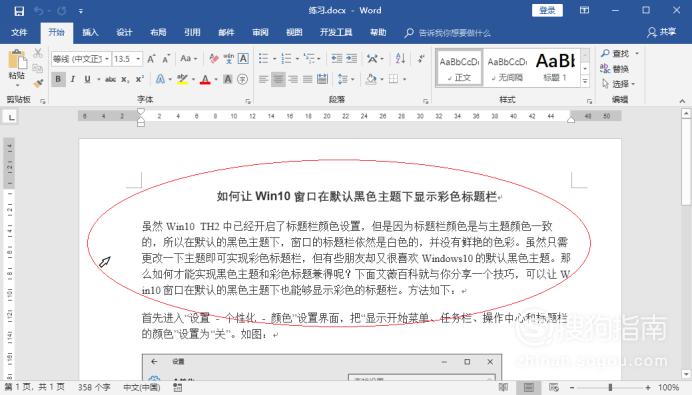Toggle Italic formatting button

73,79
